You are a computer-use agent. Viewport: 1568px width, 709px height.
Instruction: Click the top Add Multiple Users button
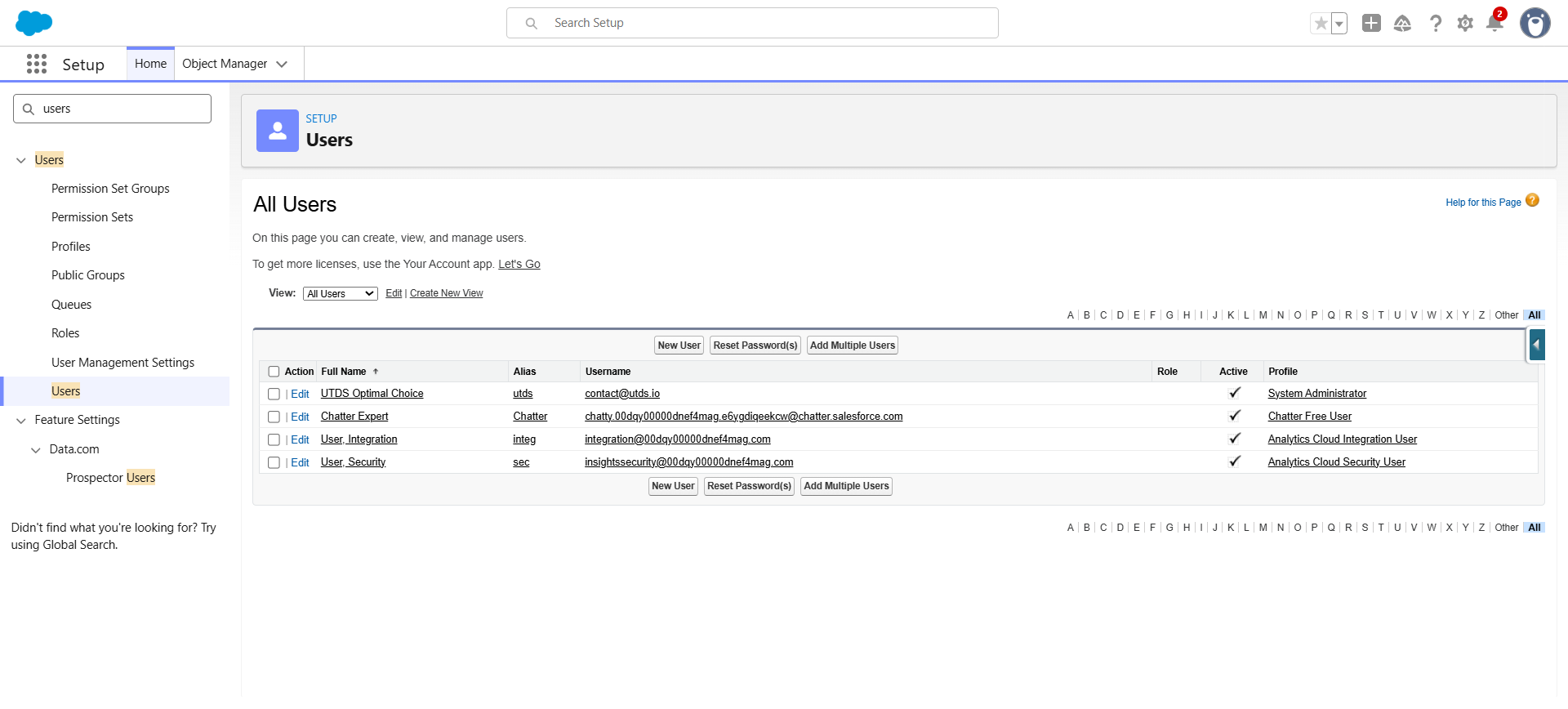pos(853,346)
